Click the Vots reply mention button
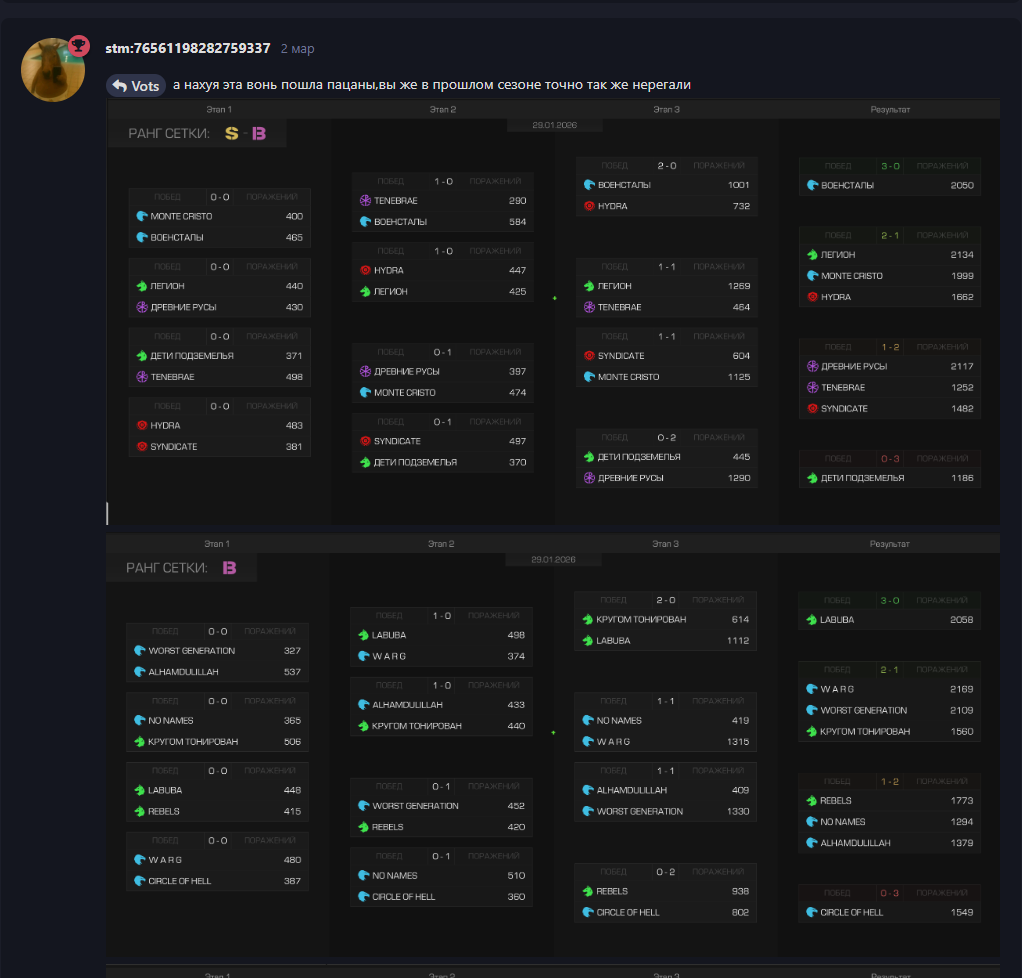This screenshot has width=1022, height=978. 136,86
